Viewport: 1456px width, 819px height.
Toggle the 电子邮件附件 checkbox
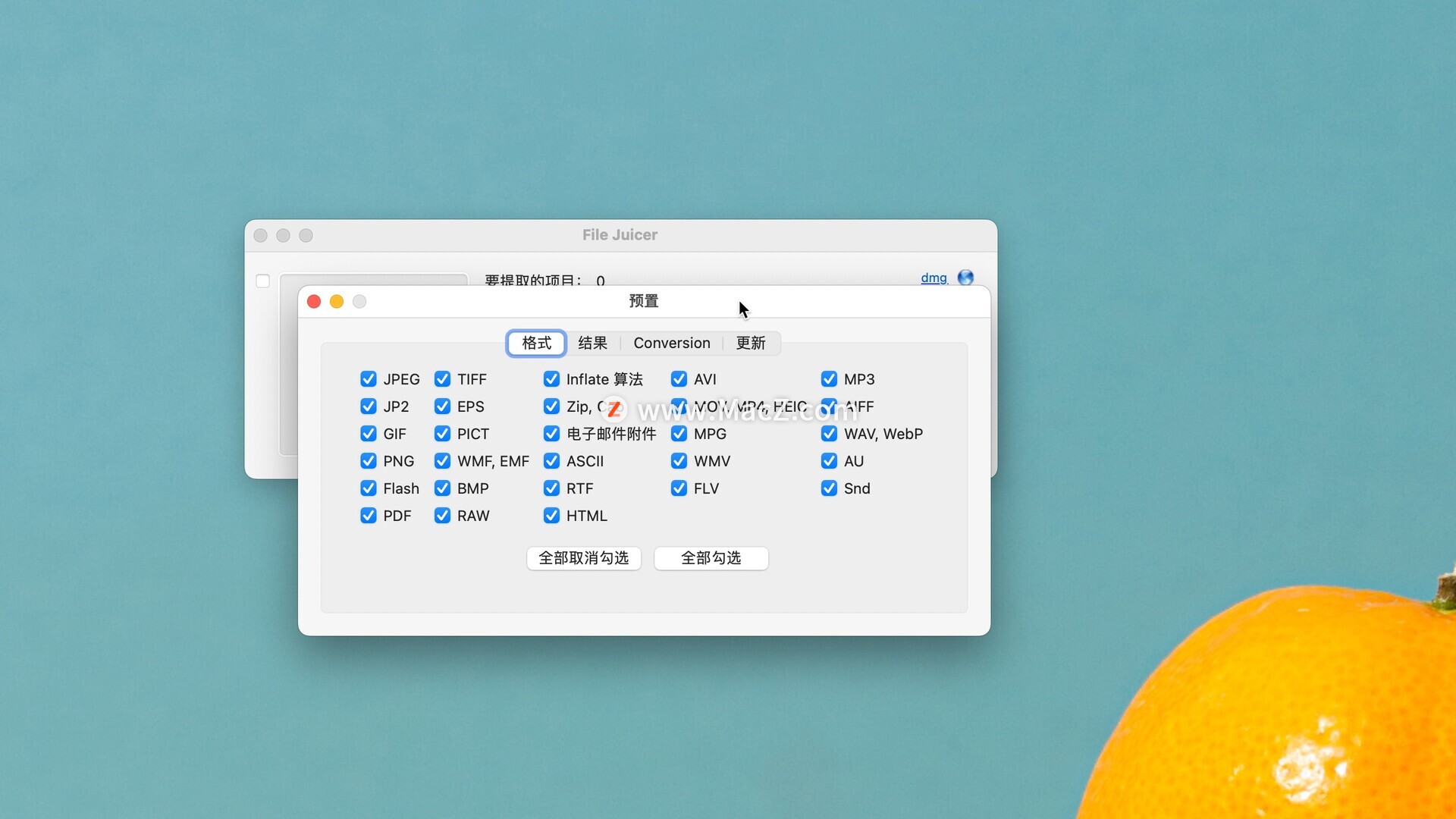pos(552,434)
